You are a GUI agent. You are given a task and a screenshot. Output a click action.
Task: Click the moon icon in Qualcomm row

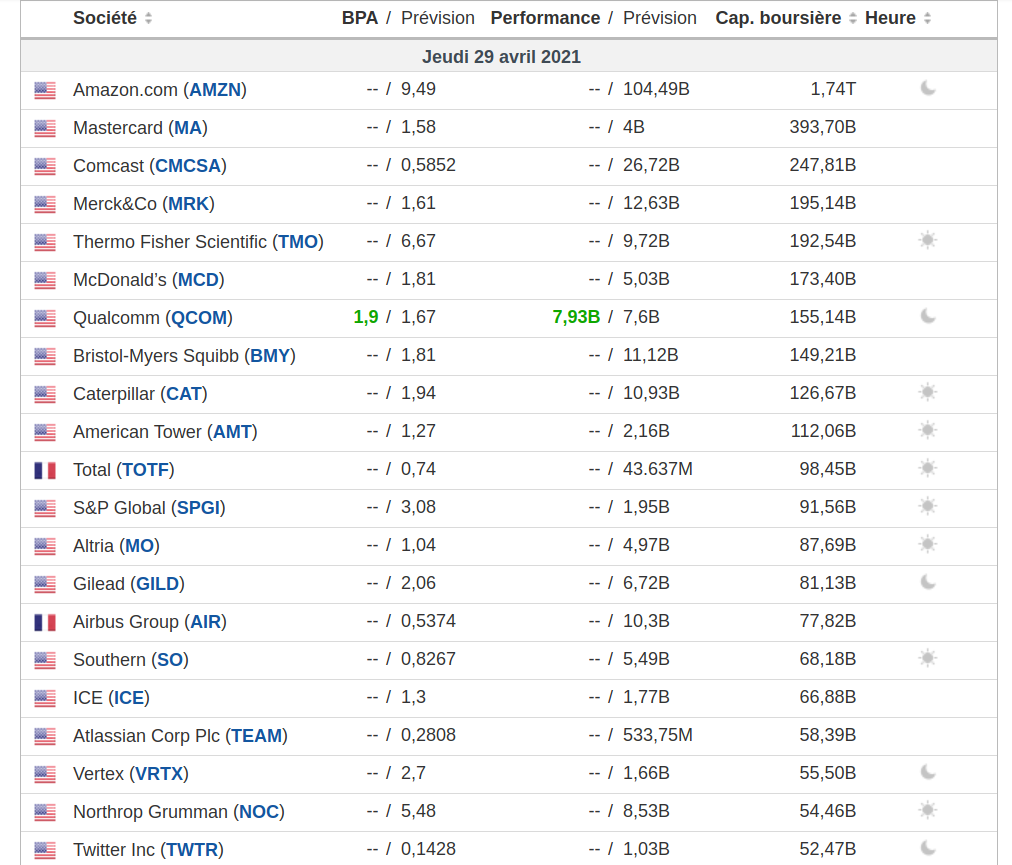pos(928,316)
